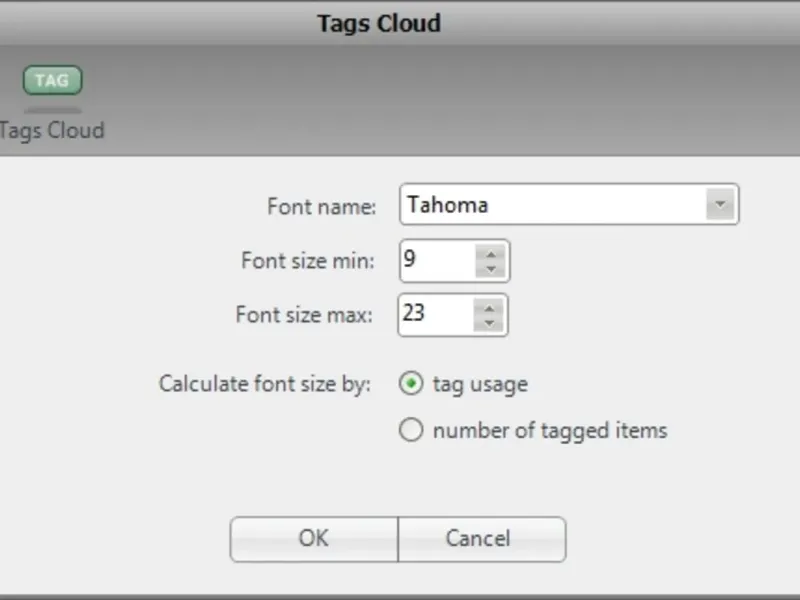This screenshot has height=600, width=800.
Task: Select the Tags Cloud tab label
Action: point(52,130)
